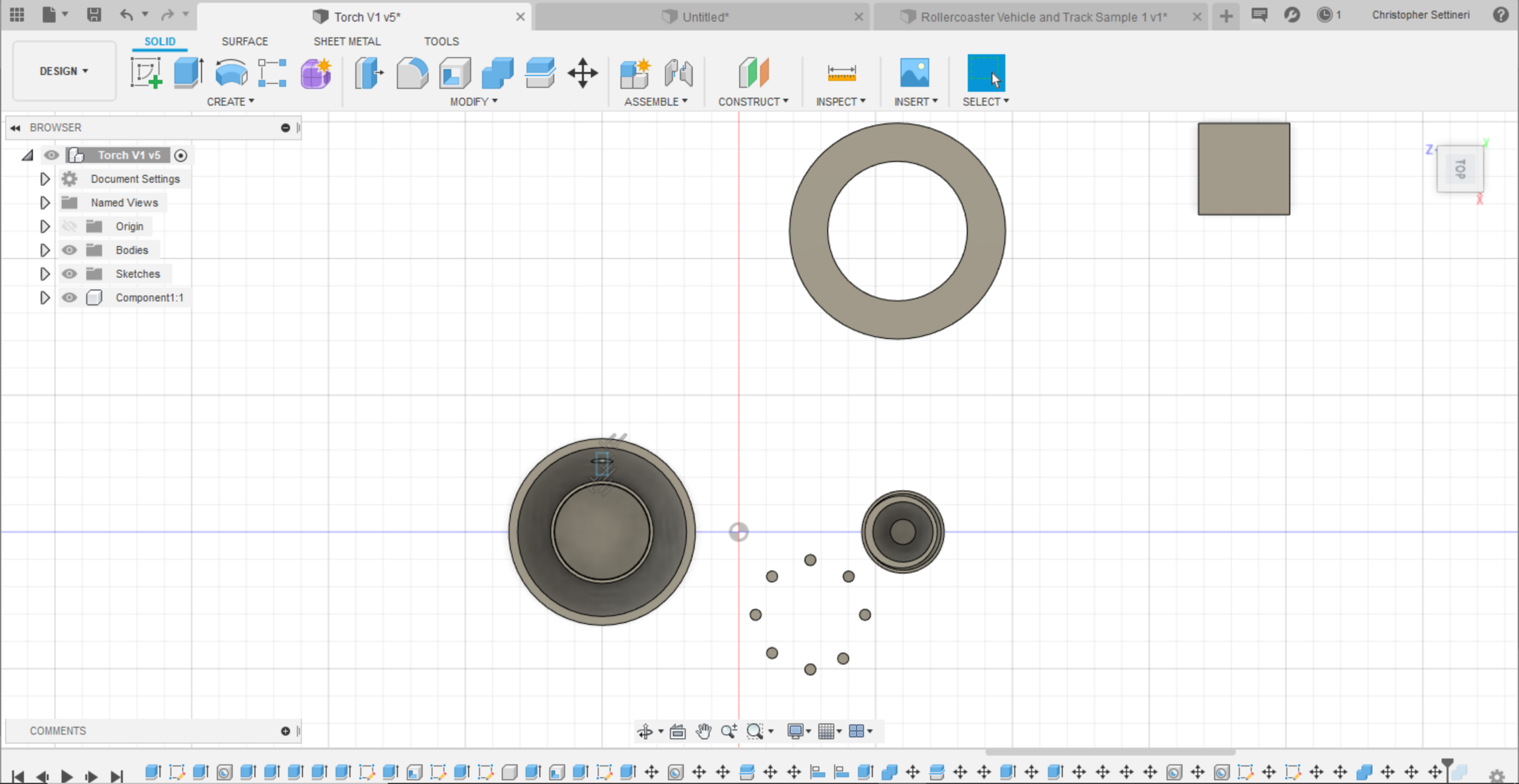Expand the Sketches folder
This screenshot has height=784, width=1519.
pyautogui.click(x=44, y=274)
